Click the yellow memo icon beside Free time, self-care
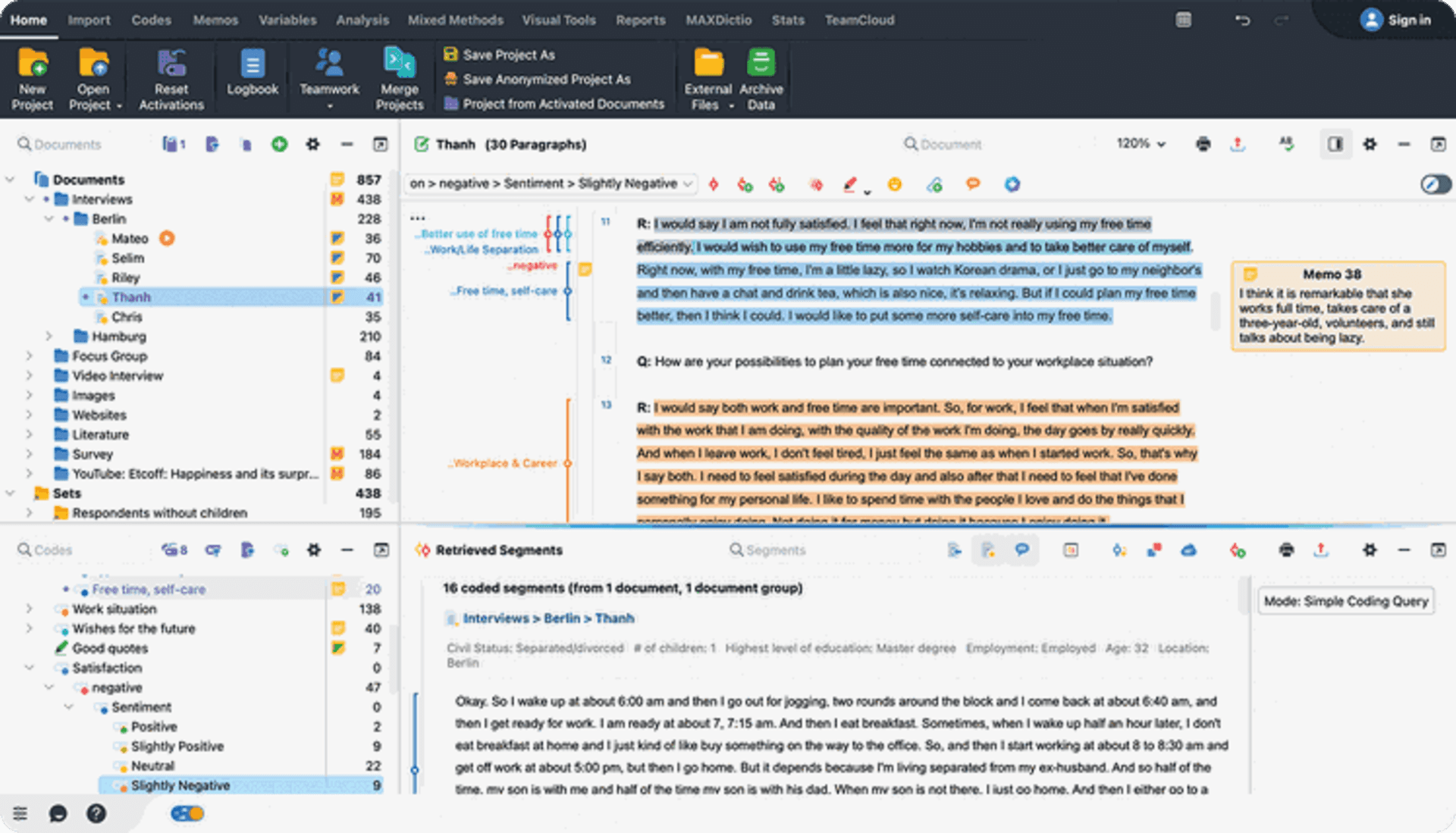 tap(337, 589)
